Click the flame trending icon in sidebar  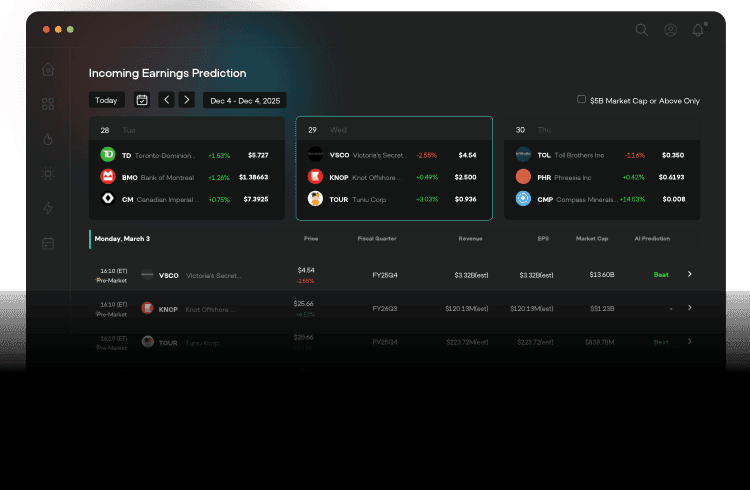pos(48,139)
